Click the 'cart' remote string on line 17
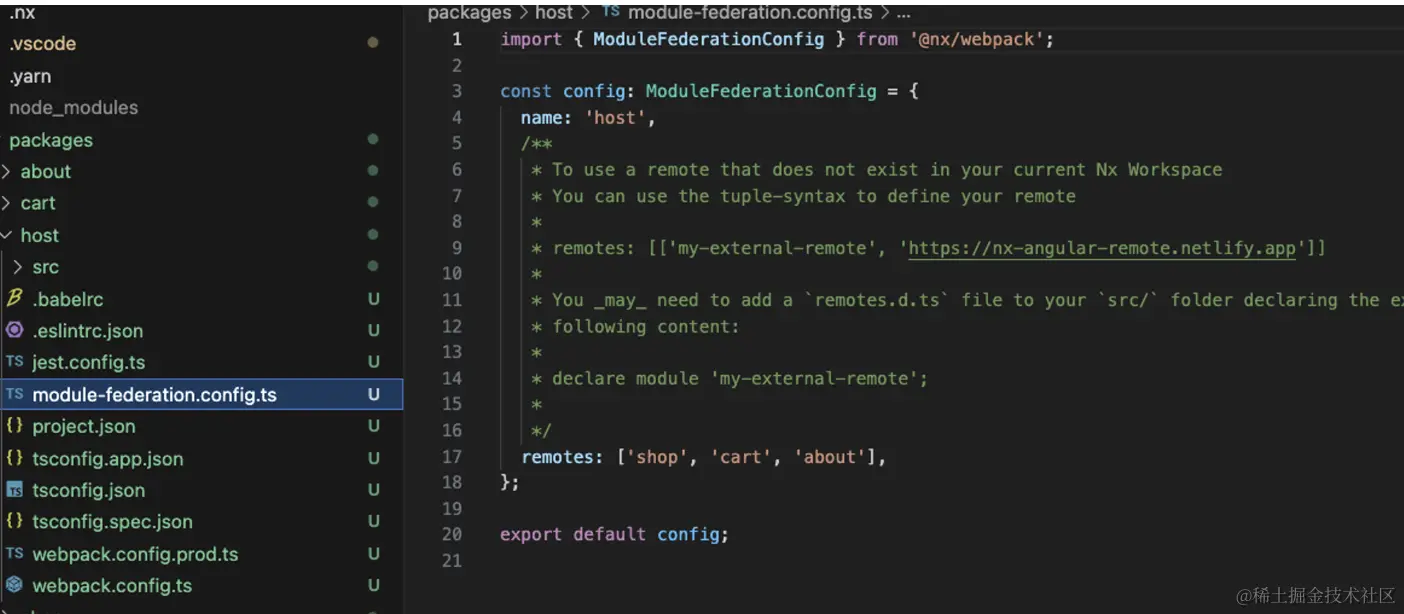 (743, 457)
